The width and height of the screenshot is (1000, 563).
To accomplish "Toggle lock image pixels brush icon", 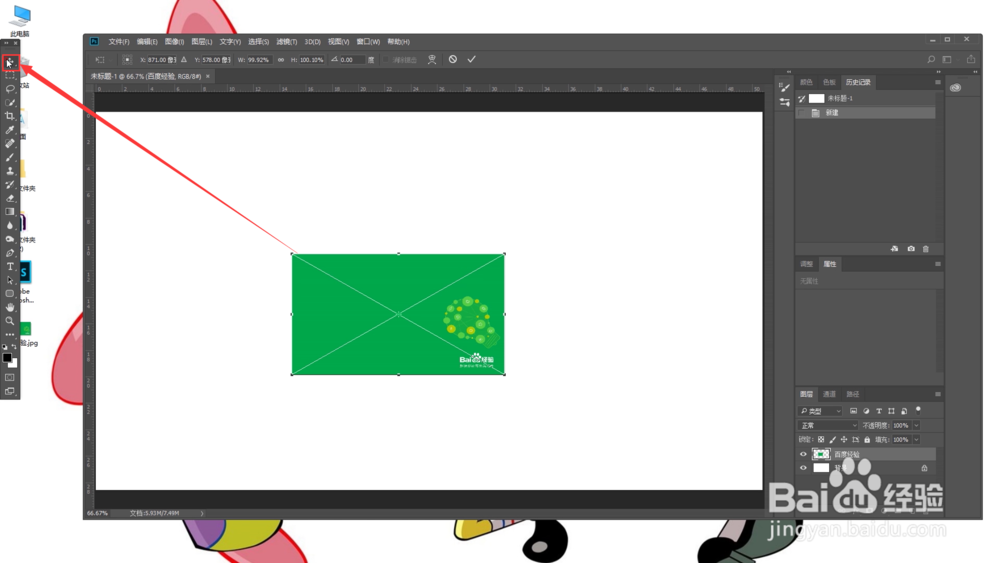I will (832, 439).
